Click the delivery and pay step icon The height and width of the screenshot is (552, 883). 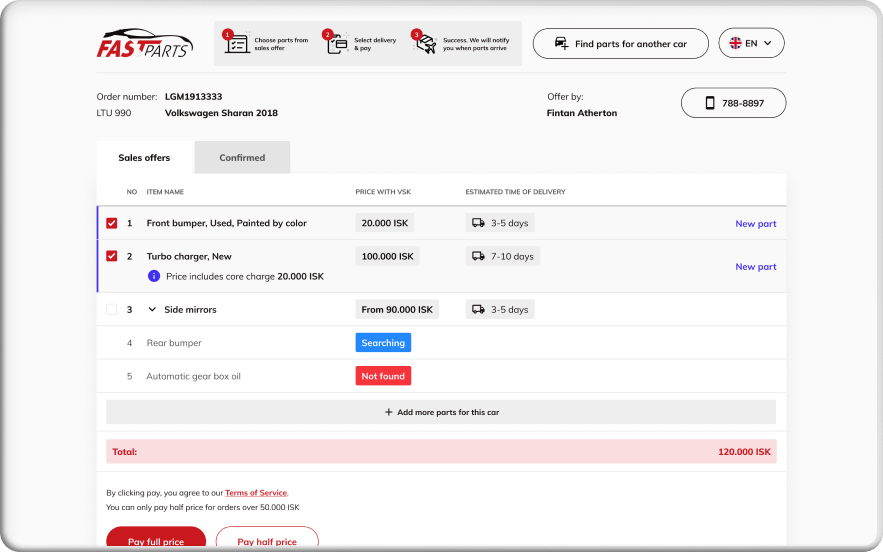tap(337, 44)
